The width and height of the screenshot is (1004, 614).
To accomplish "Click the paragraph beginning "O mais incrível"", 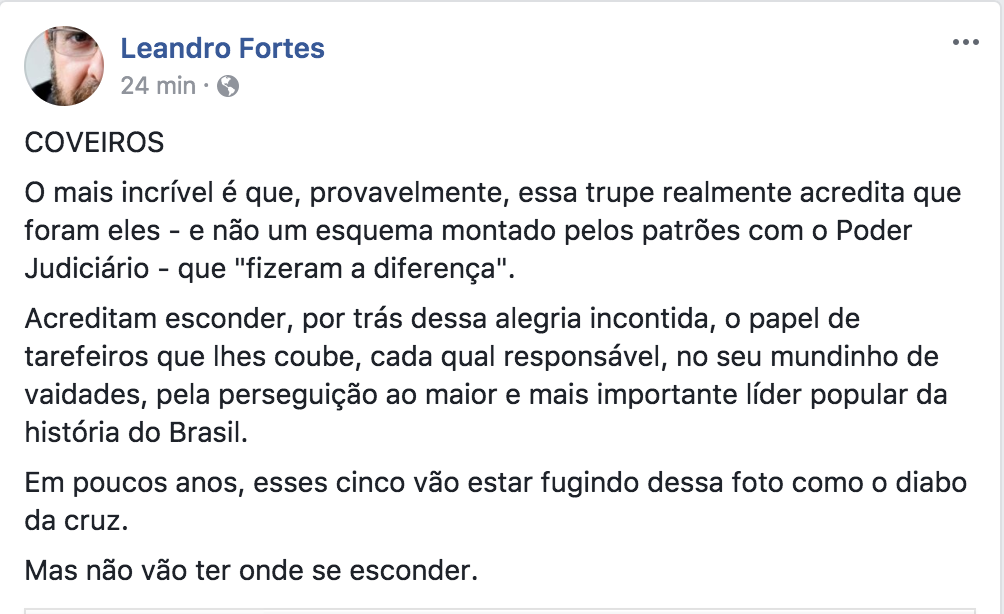I will point(493,230).
